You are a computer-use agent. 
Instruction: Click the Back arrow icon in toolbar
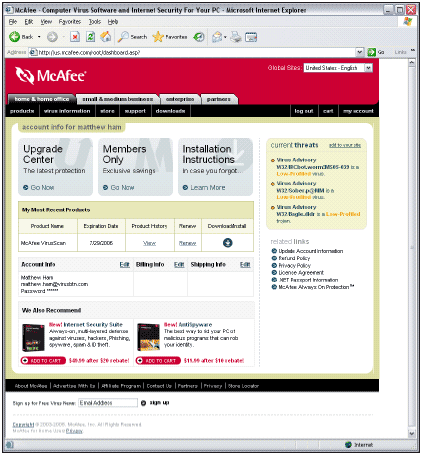(14, 37)
